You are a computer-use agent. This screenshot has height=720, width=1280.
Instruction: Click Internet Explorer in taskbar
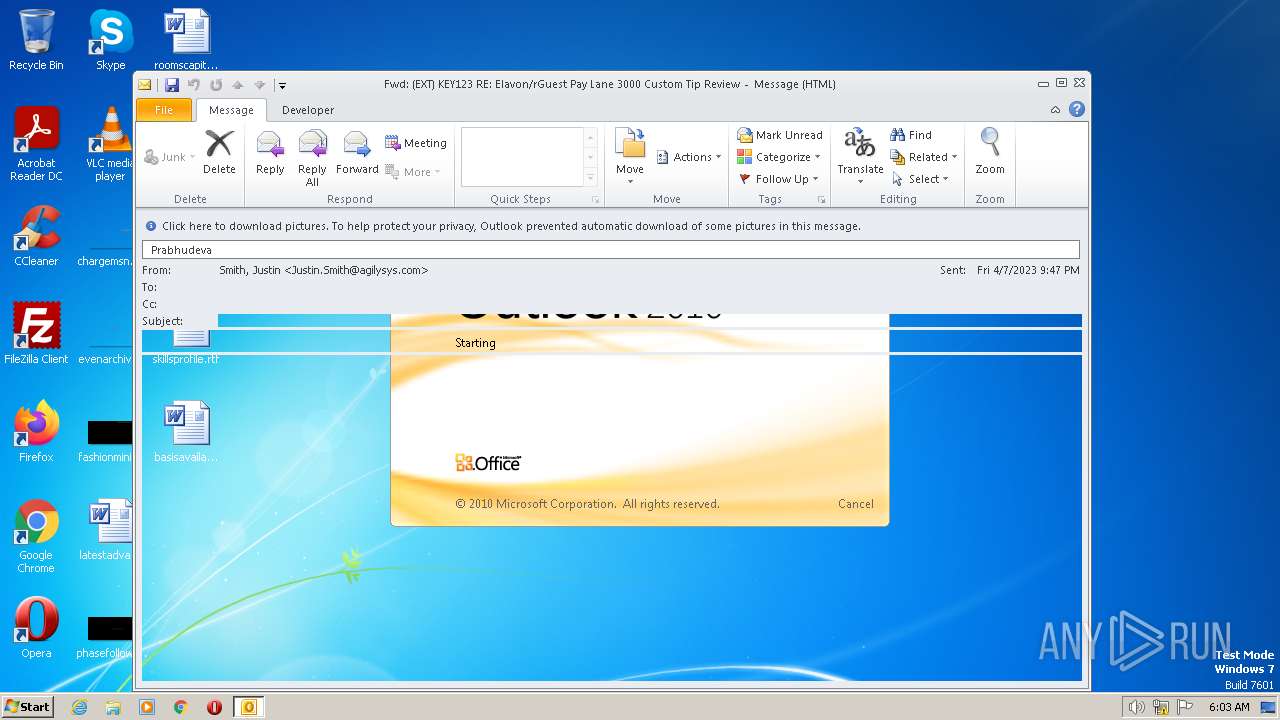[x=80, y=707]
